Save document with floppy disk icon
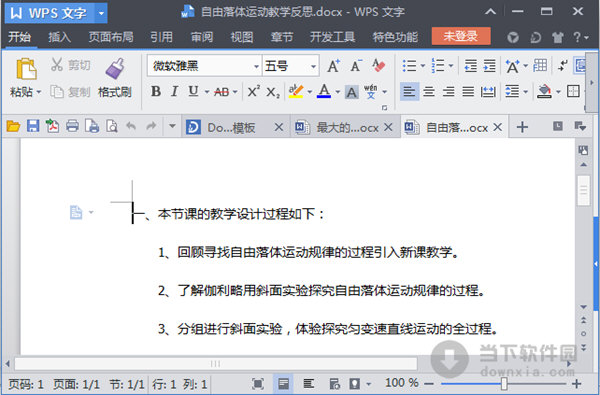This screenshot has height=395, width=600. [x=33, y=126]
